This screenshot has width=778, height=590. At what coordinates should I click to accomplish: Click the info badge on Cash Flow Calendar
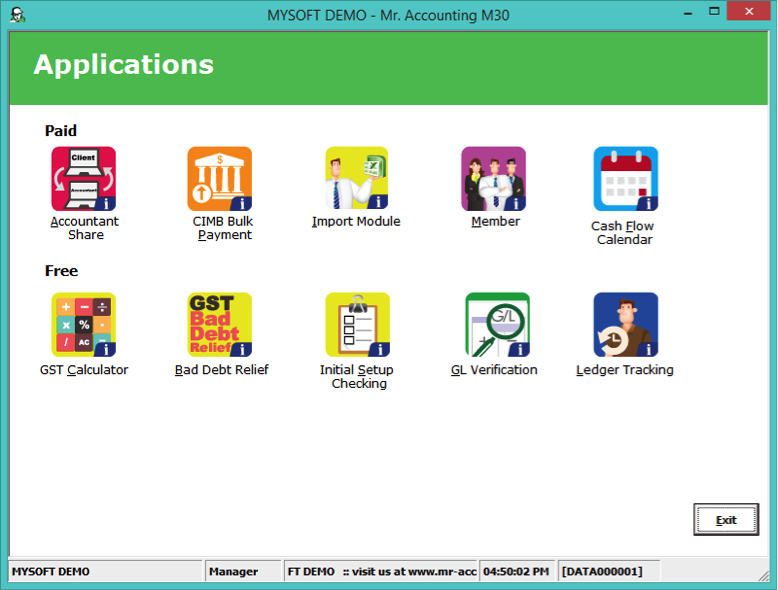click(648, 203)
